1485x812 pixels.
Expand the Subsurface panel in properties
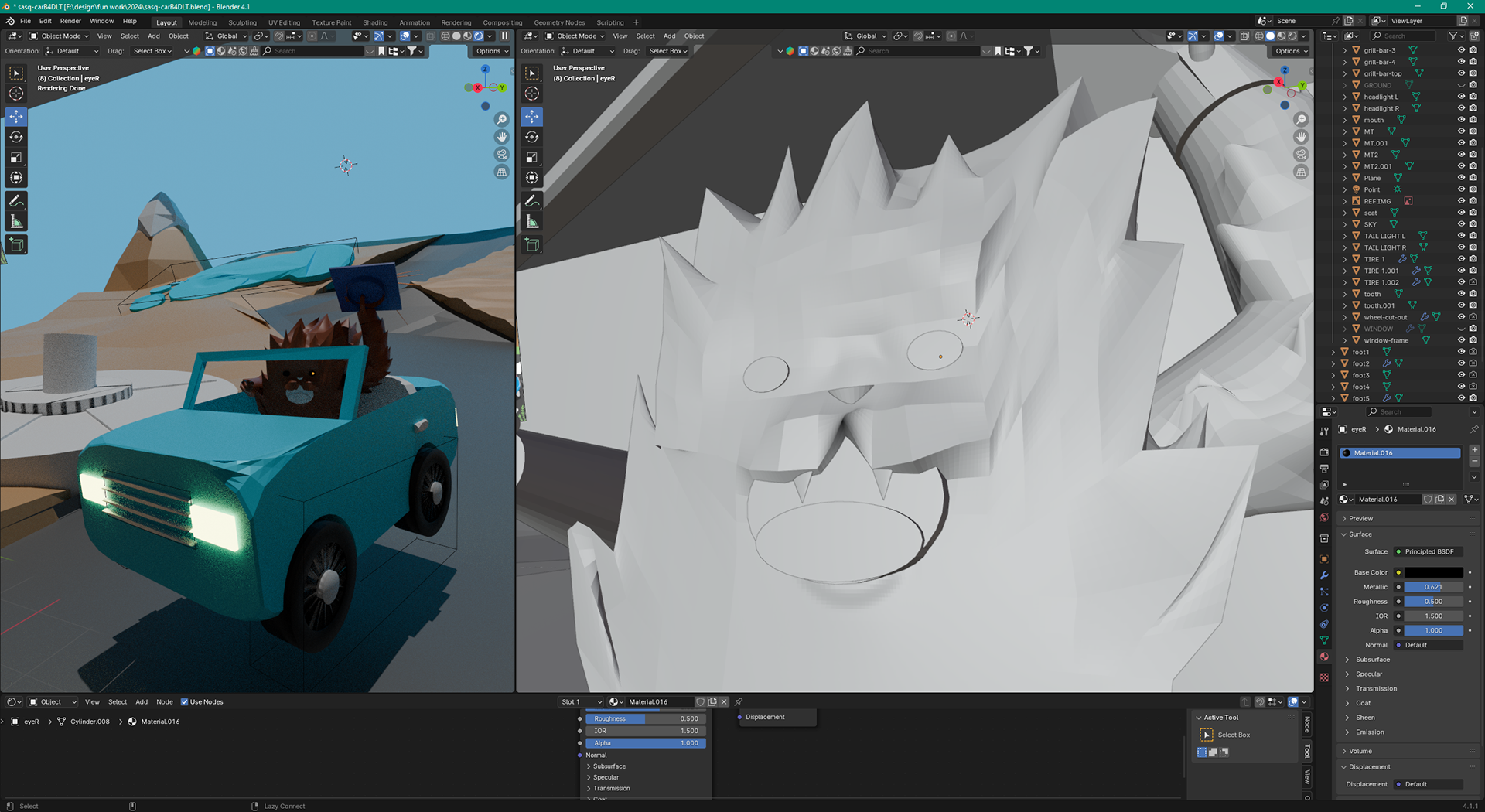(x=1372, y=660)
